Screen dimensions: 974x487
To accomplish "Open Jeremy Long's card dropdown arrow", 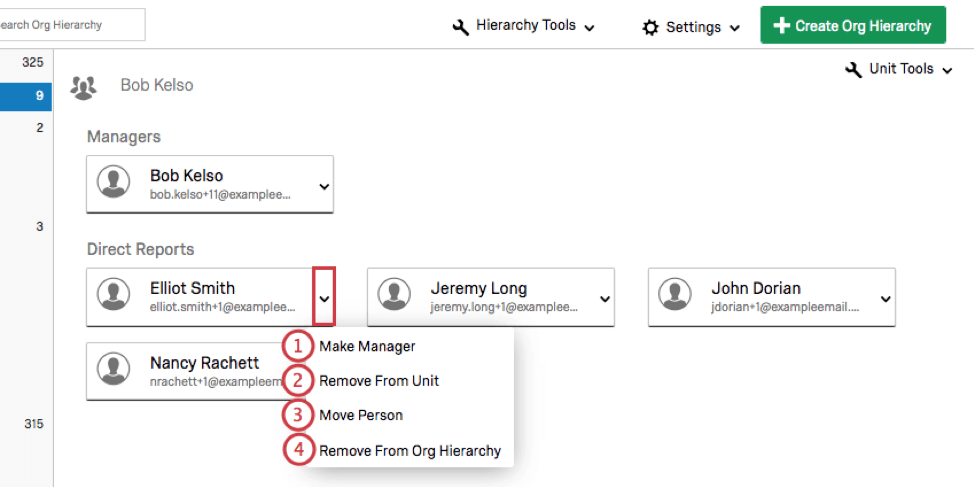I will click(604, 298).
